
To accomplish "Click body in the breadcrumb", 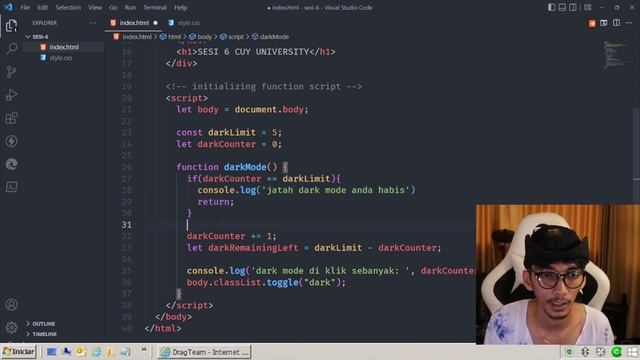I will pos(200,37).
